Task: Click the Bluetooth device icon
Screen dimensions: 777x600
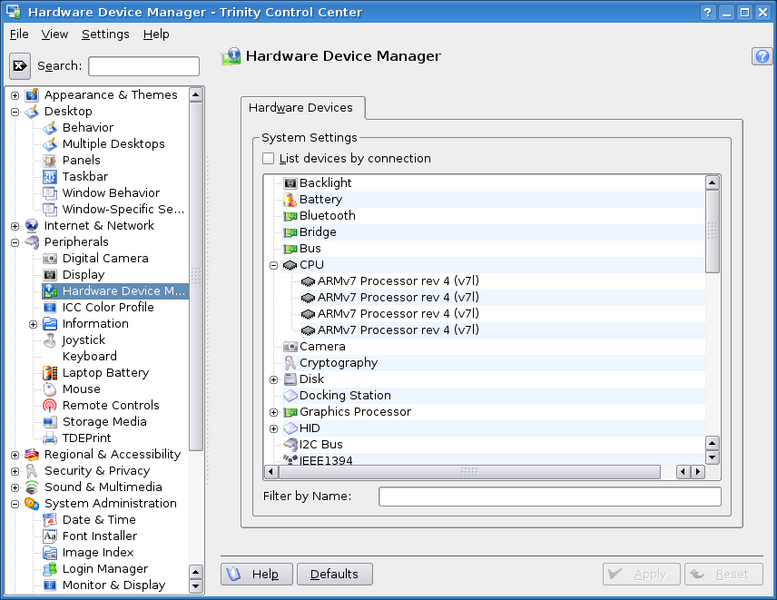Action: pos(290,216)
